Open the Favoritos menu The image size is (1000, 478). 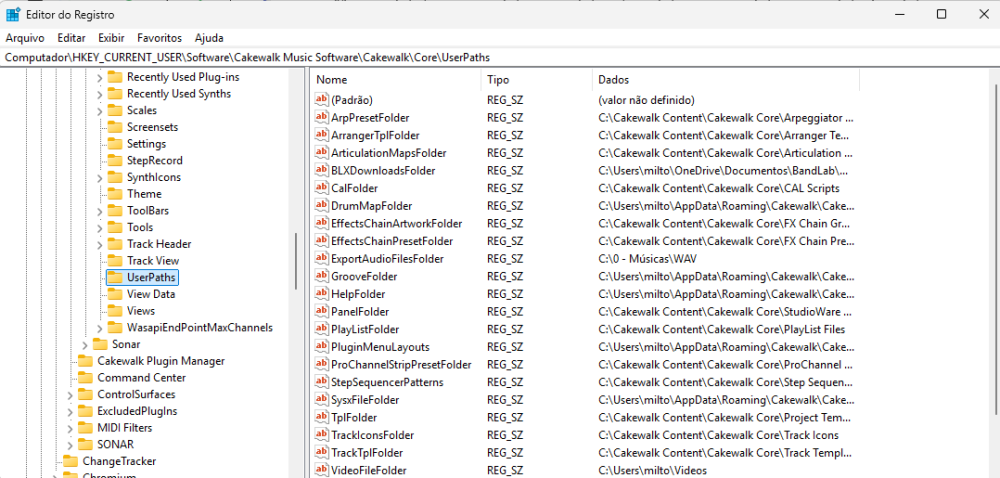(x=159, y=38)
